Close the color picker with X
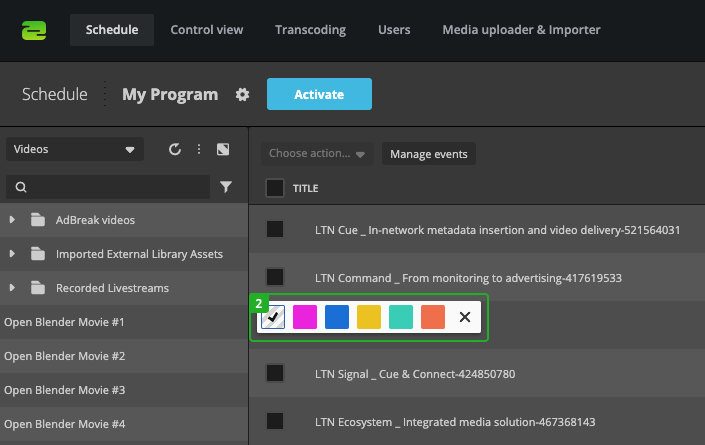Screen dimensions: 705x445 click(x=464, y=318)
